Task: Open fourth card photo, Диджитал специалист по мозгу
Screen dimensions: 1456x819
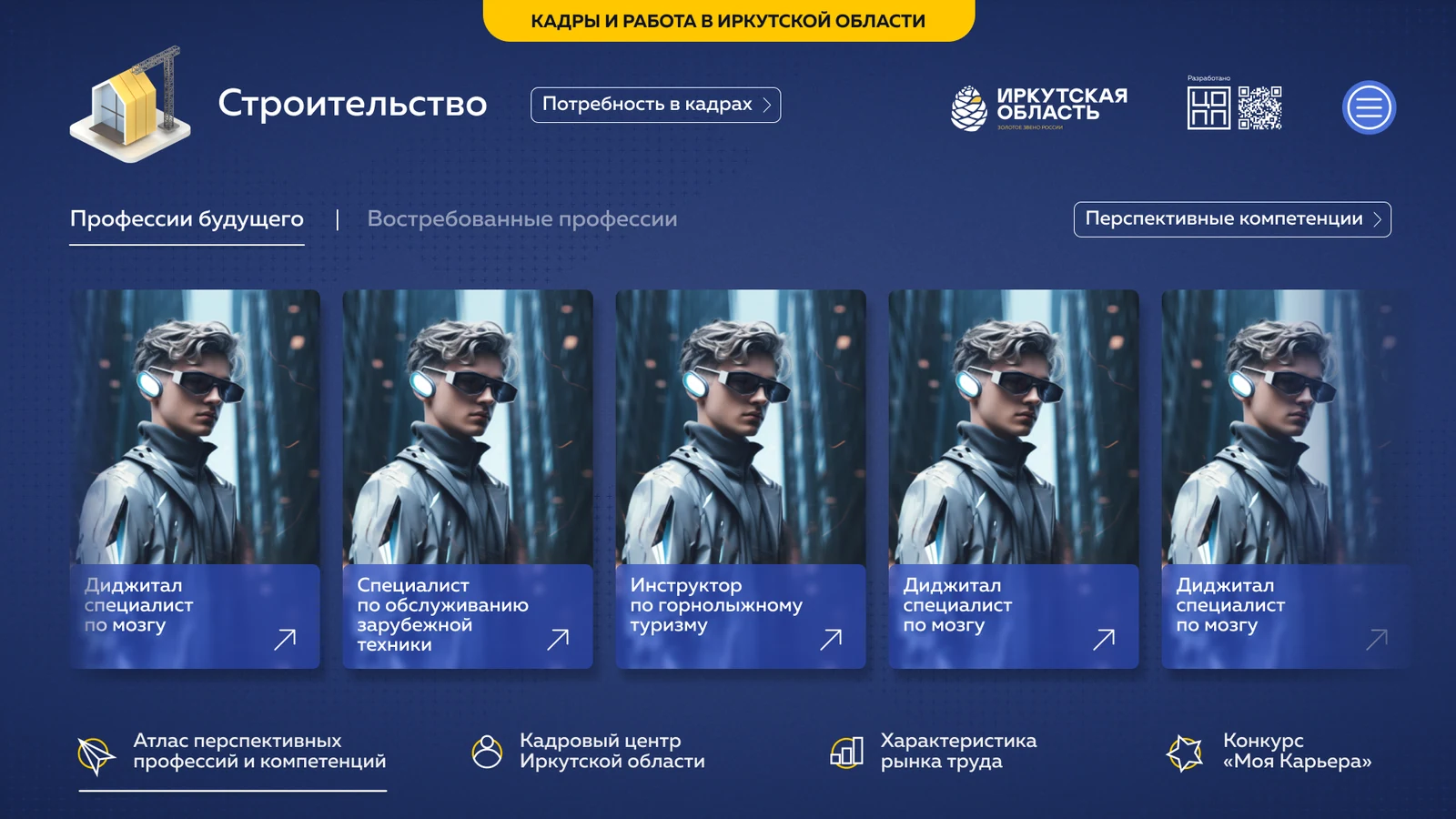Action: [x=1014, y=427]
